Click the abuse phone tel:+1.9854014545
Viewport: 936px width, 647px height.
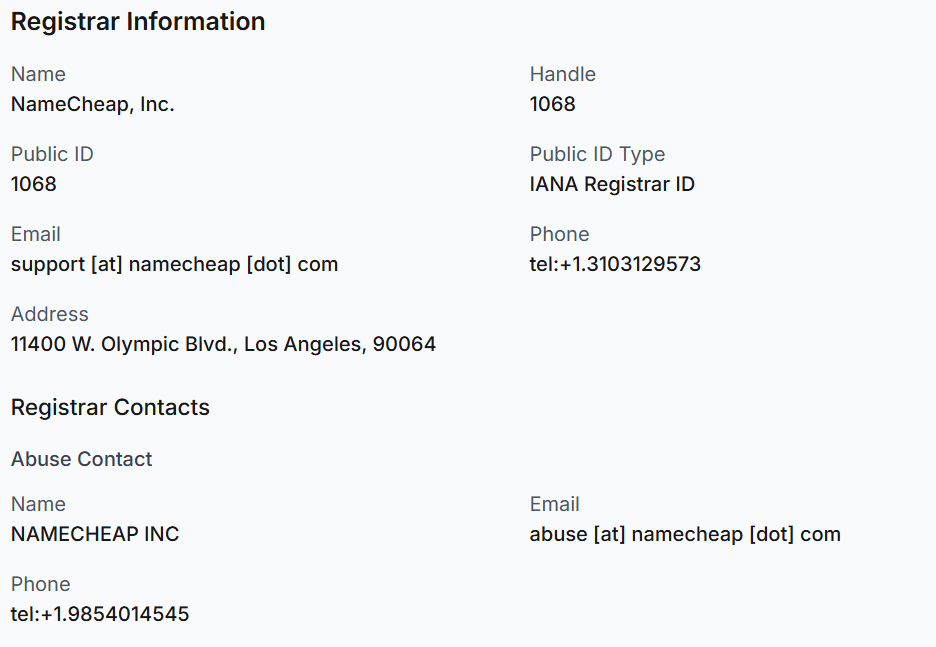click(100, 614)
